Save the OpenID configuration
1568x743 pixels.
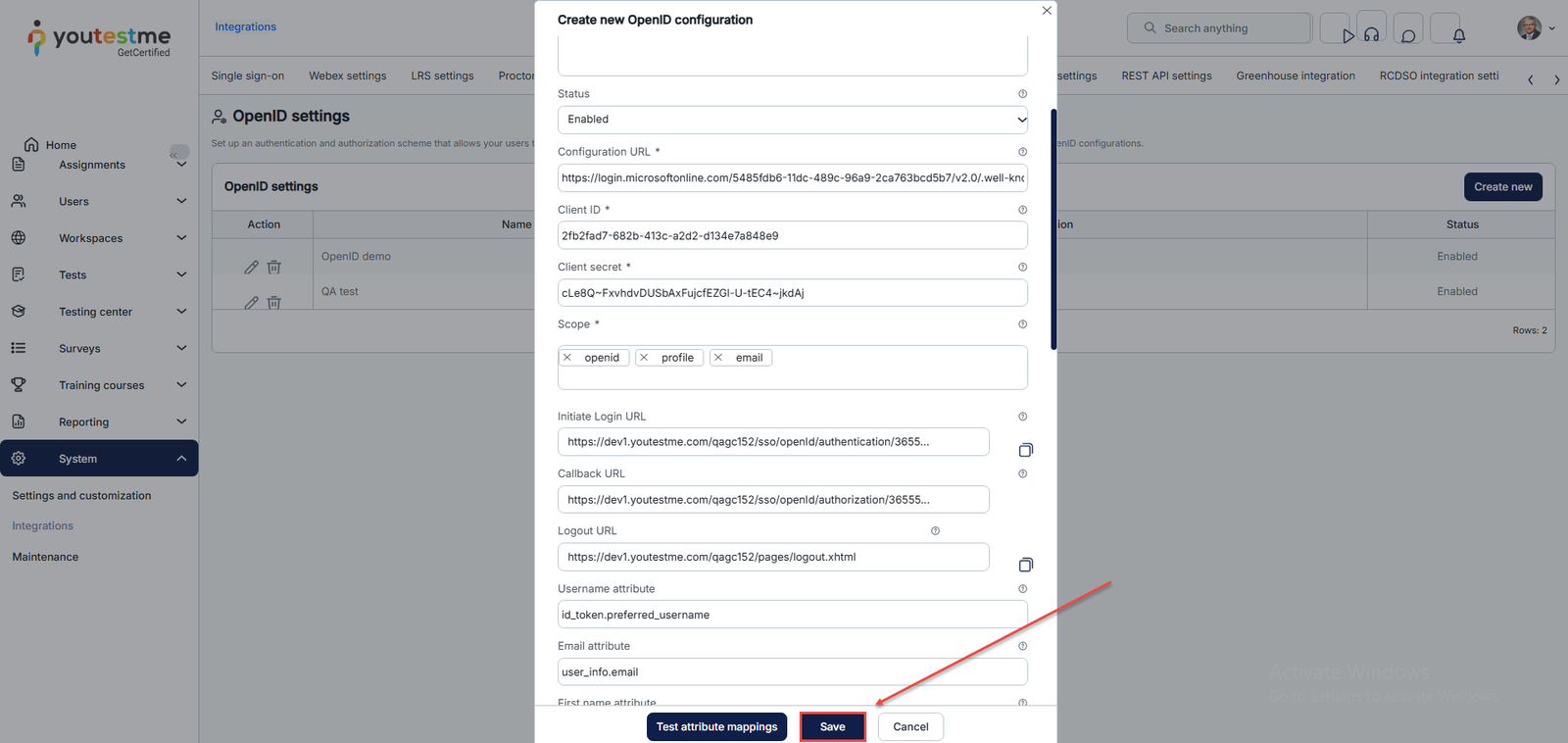tap(832, 726)
